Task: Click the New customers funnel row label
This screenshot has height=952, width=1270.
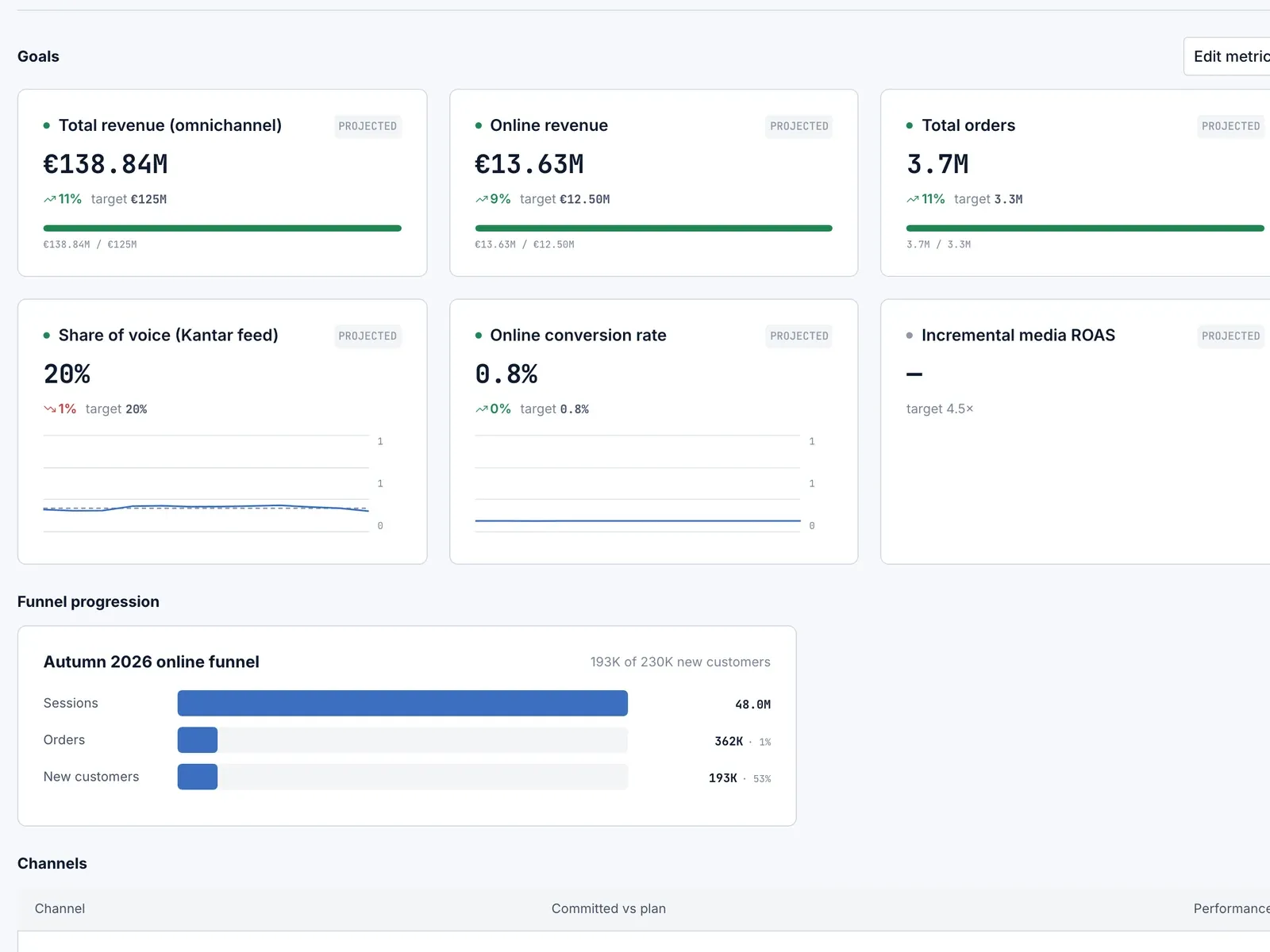Action: point(91,777)
